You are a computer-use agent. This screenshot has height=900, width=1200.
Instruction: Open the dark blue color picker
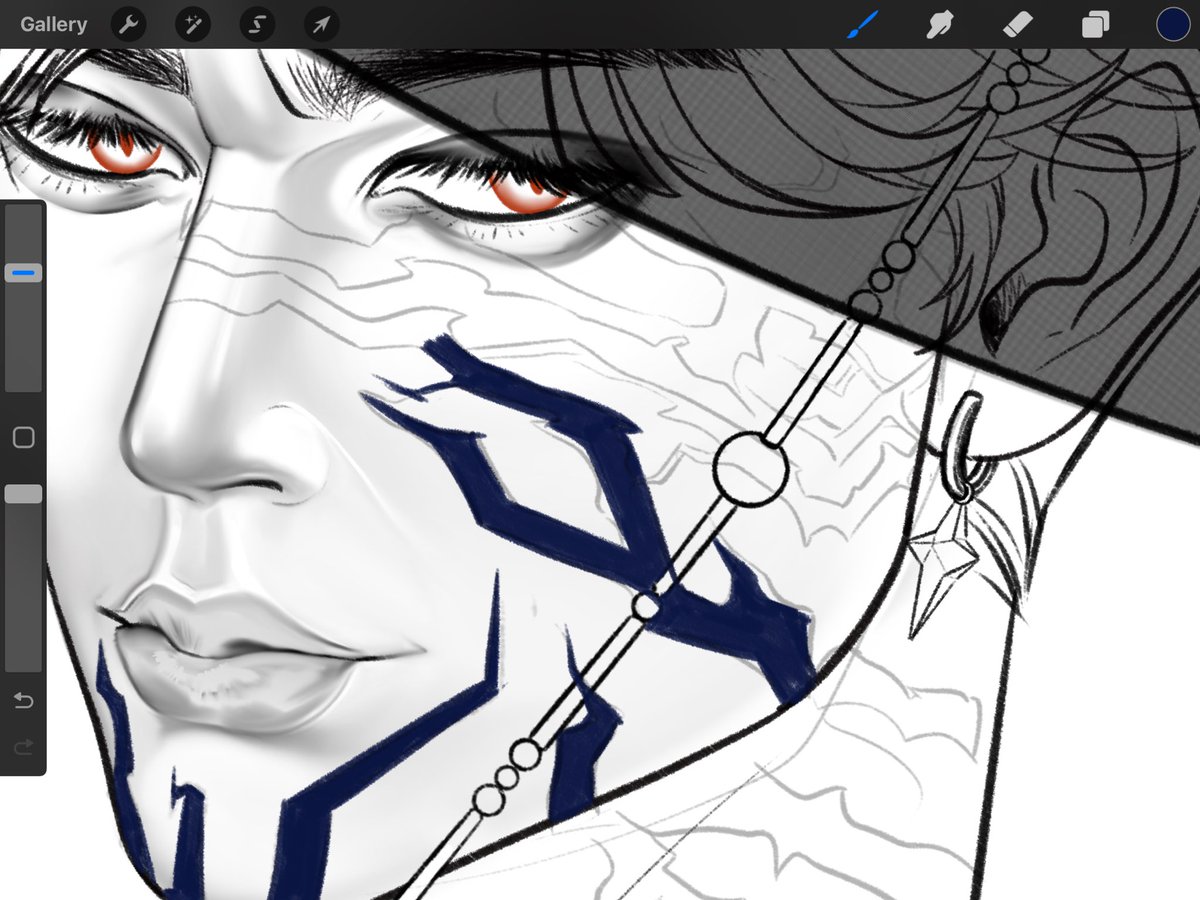pos(1173,25)
